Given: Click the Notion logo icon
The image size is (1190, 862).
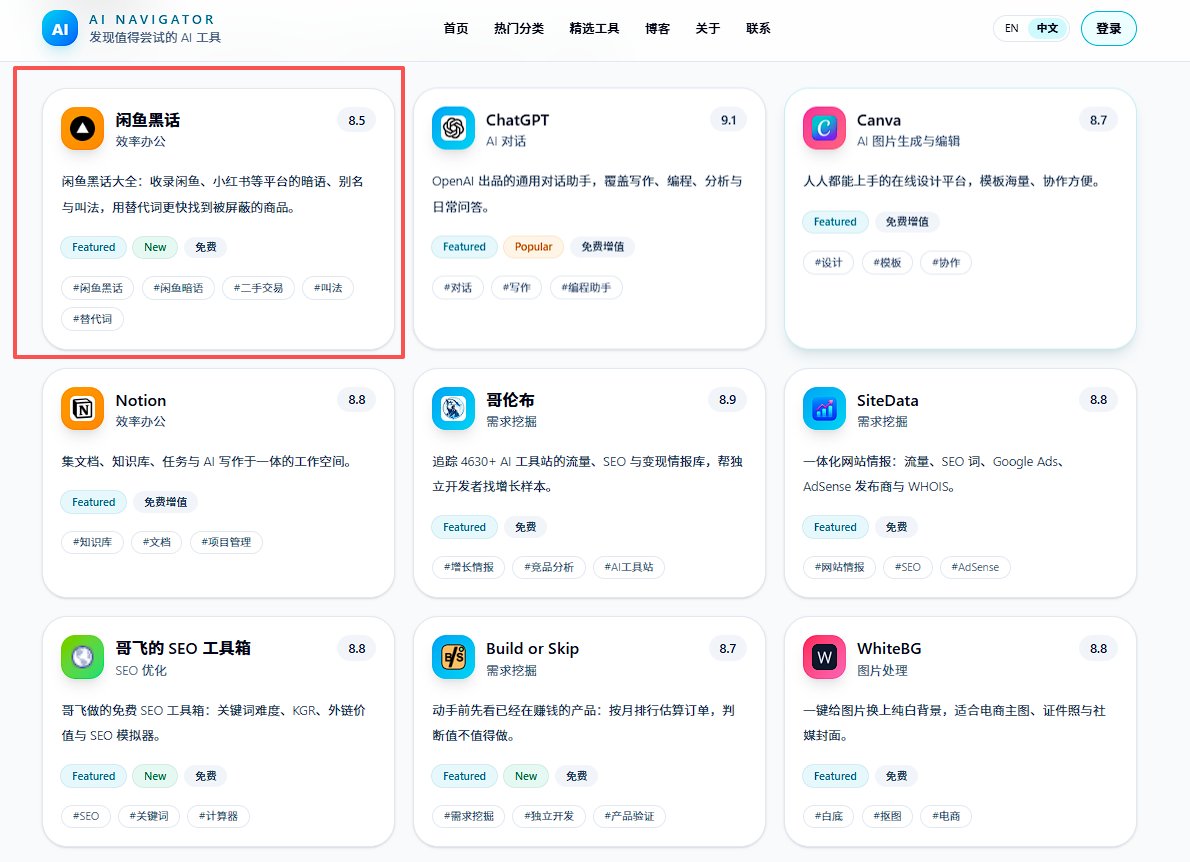Looking at the screenshot, I should pos(82,408).
